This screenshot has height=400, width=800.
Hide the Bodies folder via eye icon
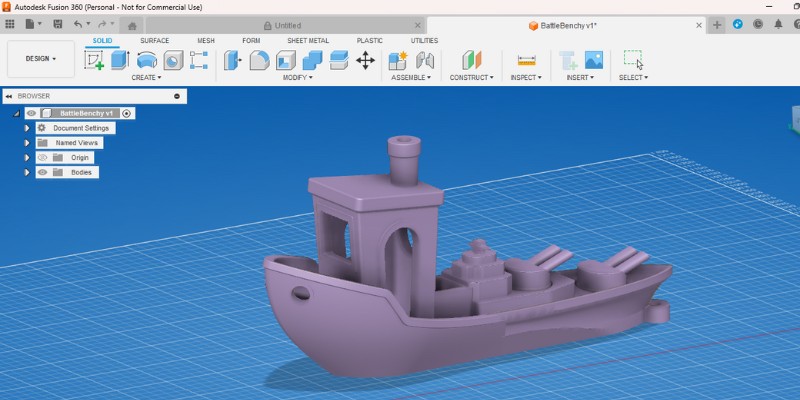(42, 172)
